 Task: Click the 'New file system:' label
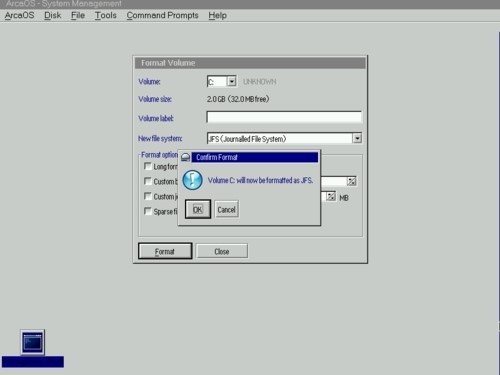coord(160,138)
